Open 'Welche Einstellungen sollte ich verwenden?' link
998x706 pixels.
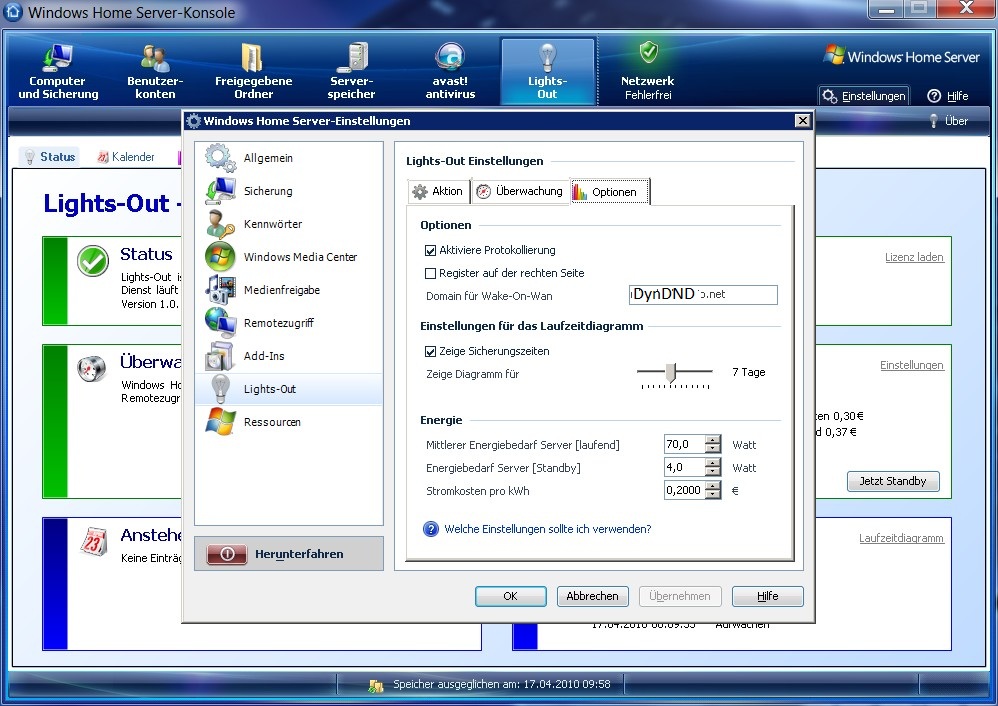click(547, 529)
